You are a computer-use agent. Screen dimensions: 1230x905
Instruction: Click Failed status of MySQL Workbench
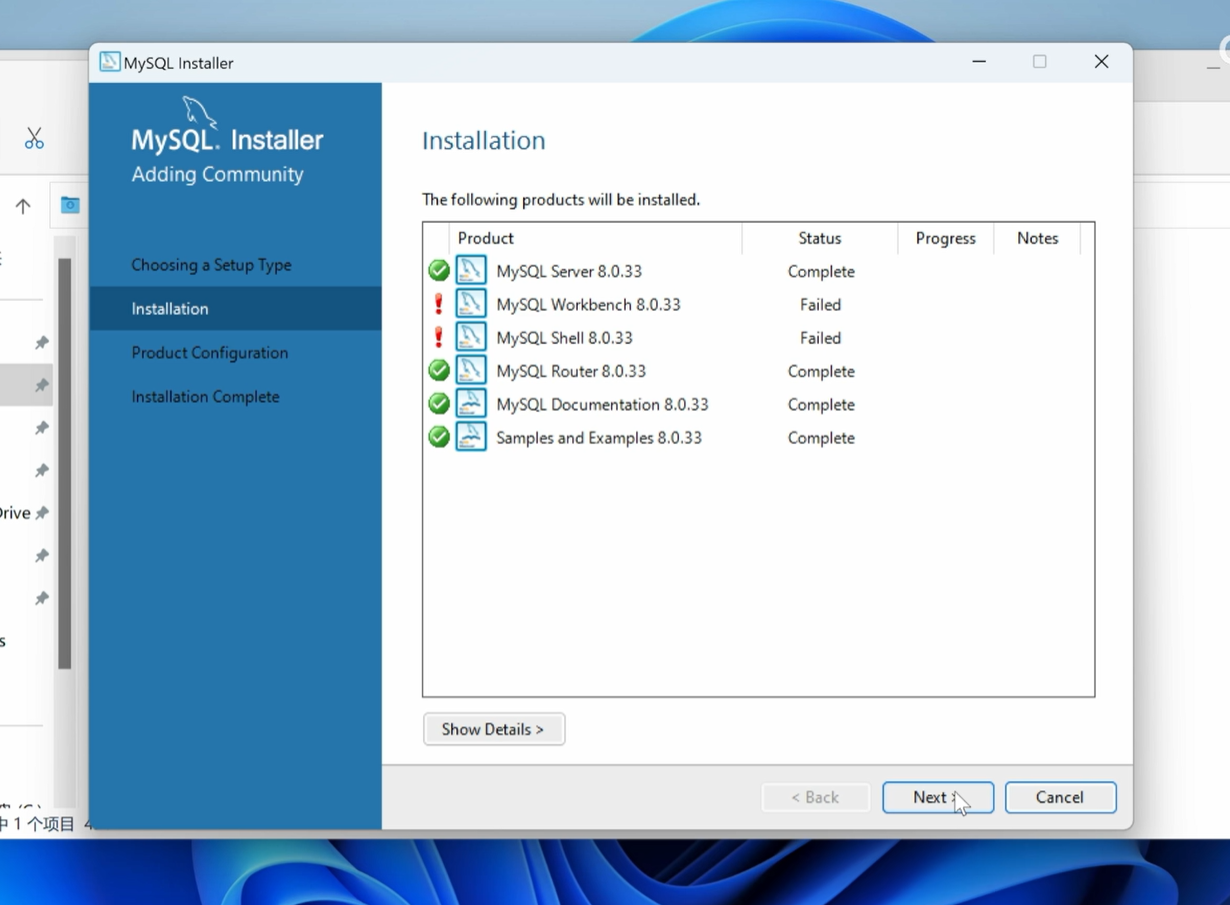coord(820,304)
